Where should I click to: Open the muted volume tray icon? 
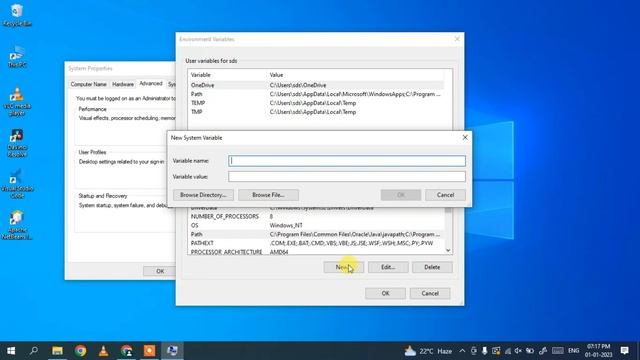518,351
